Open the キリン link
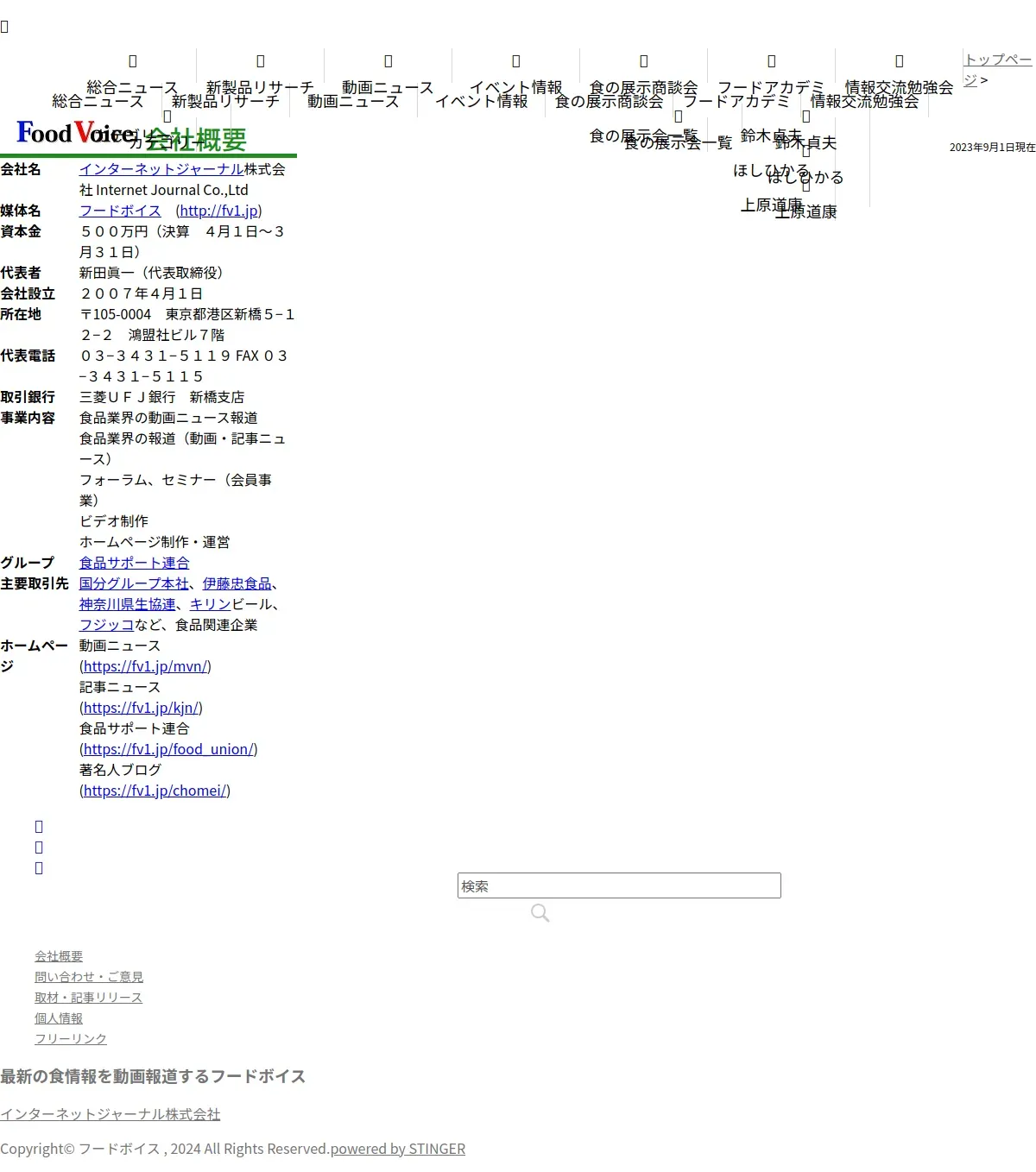Image resolution: width=1036 pixels, height=1172 pixels. pos(211,604)
